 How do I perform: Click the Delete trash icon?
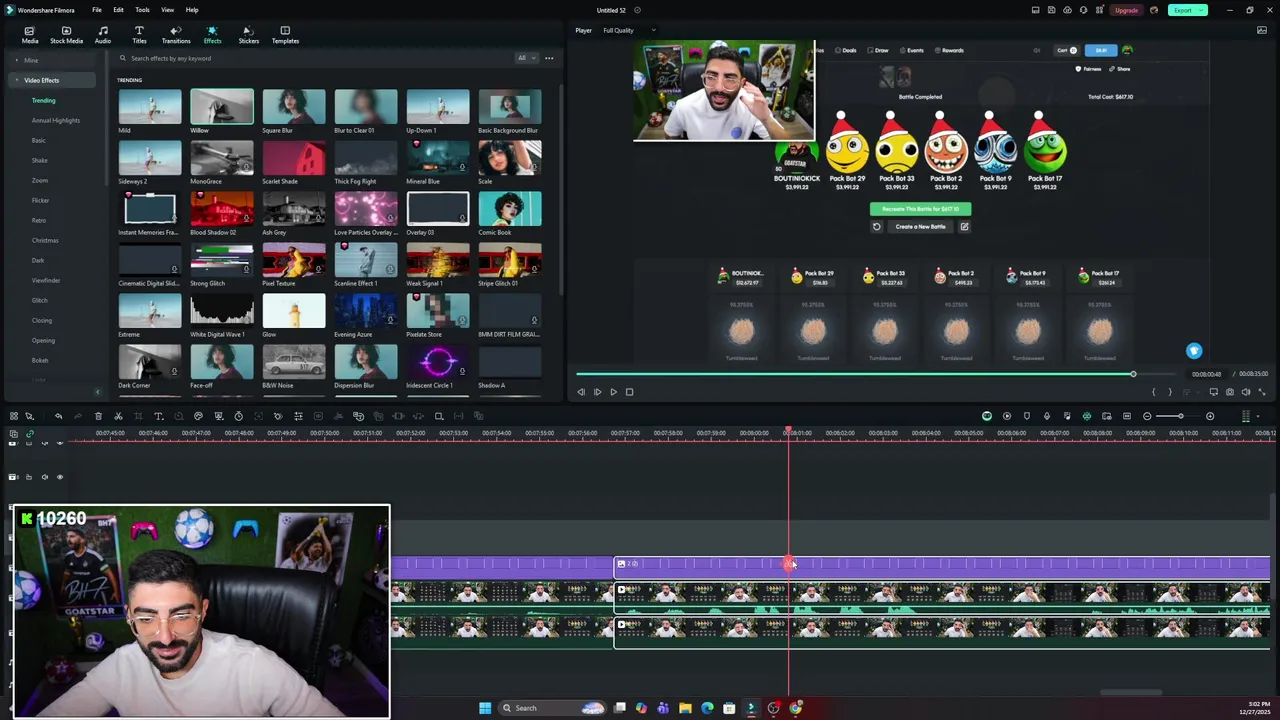click(98, 416)
